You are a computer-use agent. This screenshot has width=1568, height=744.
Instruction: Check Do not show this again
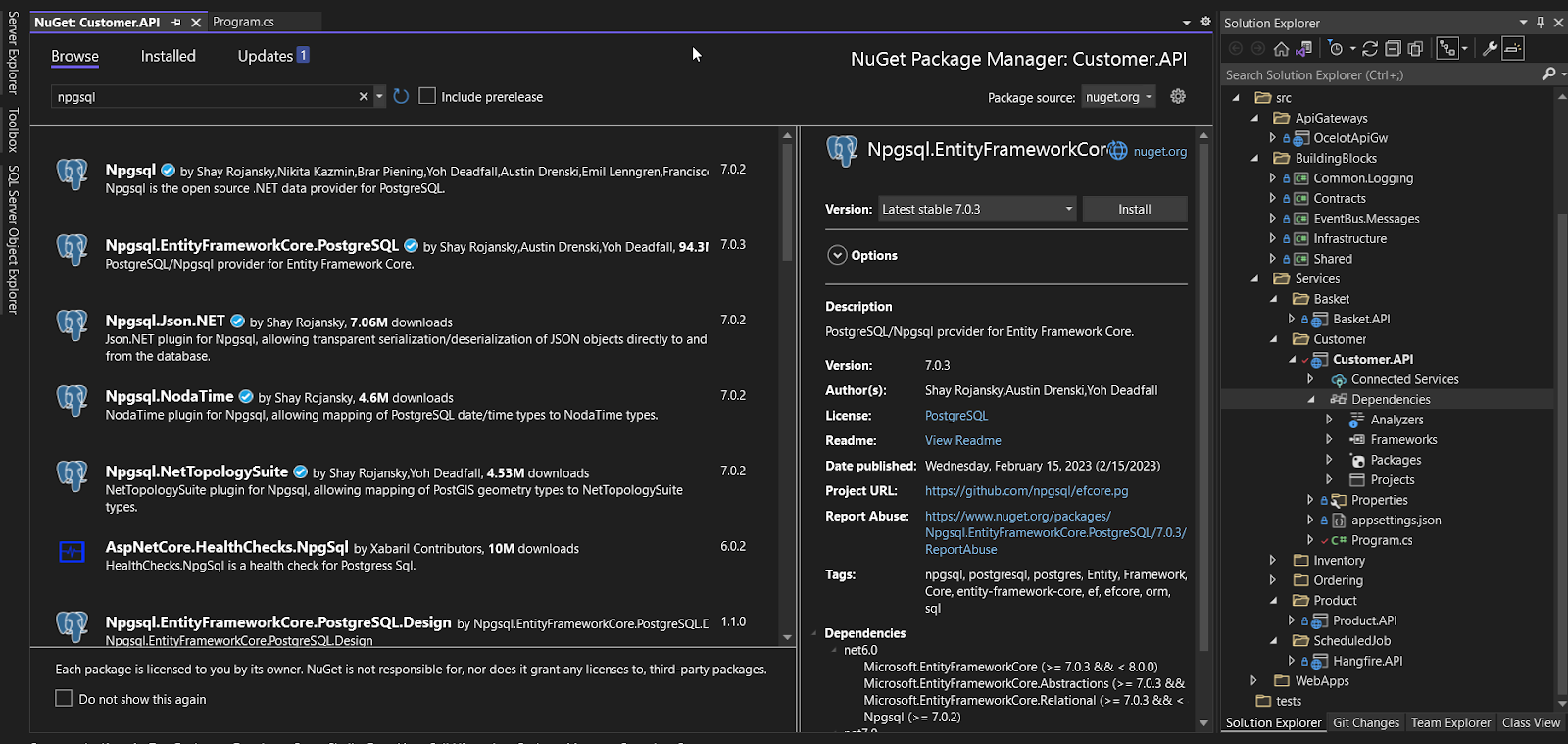coord(64,698)
